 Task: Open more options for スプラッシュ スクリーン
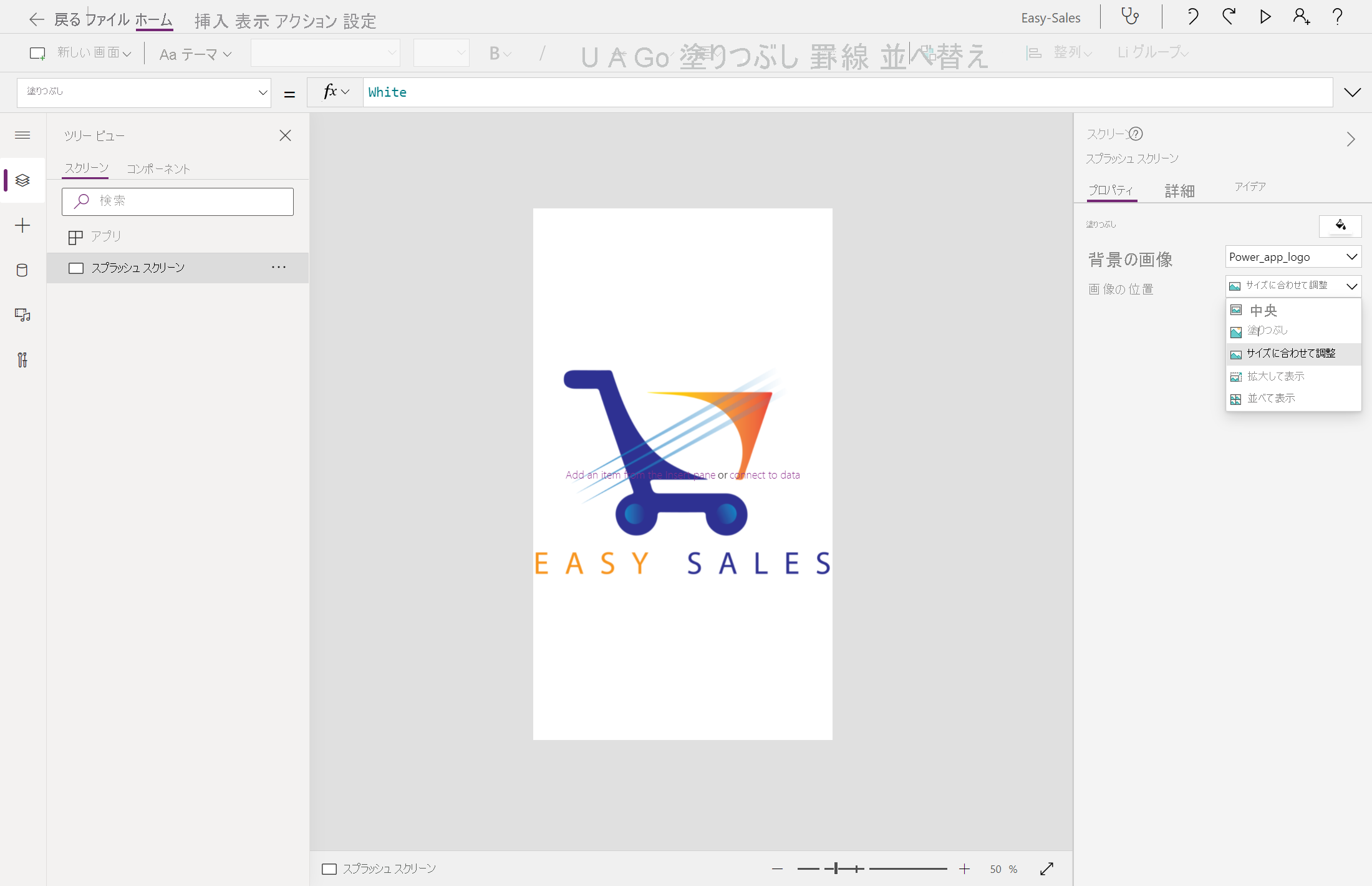pos(279,267)
